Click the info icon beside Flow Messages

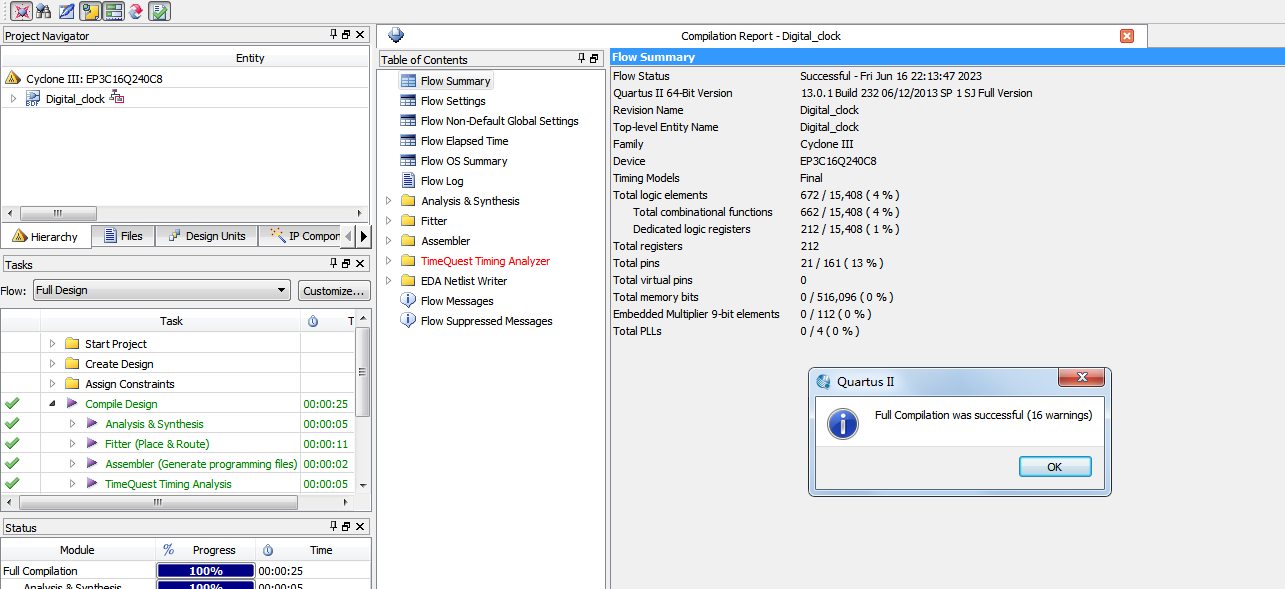click(x=408, y=300)
